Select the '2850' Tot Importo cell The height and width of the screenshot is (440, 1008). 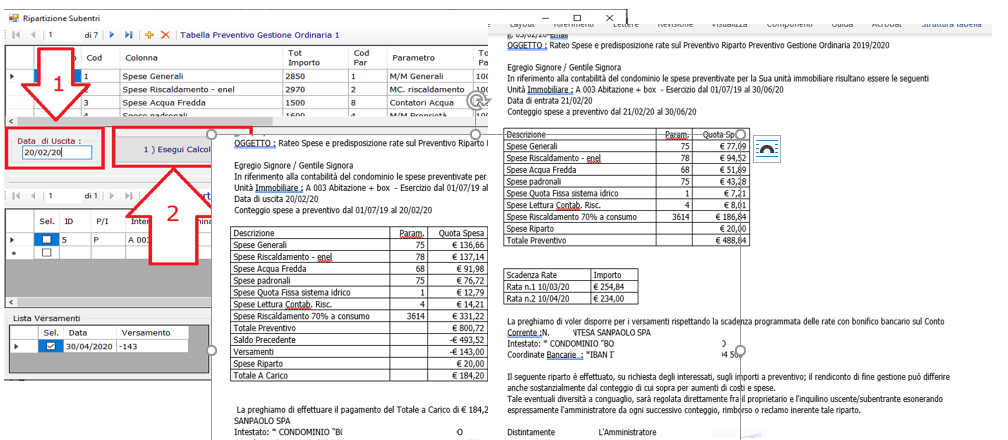[x=316, y=77]
